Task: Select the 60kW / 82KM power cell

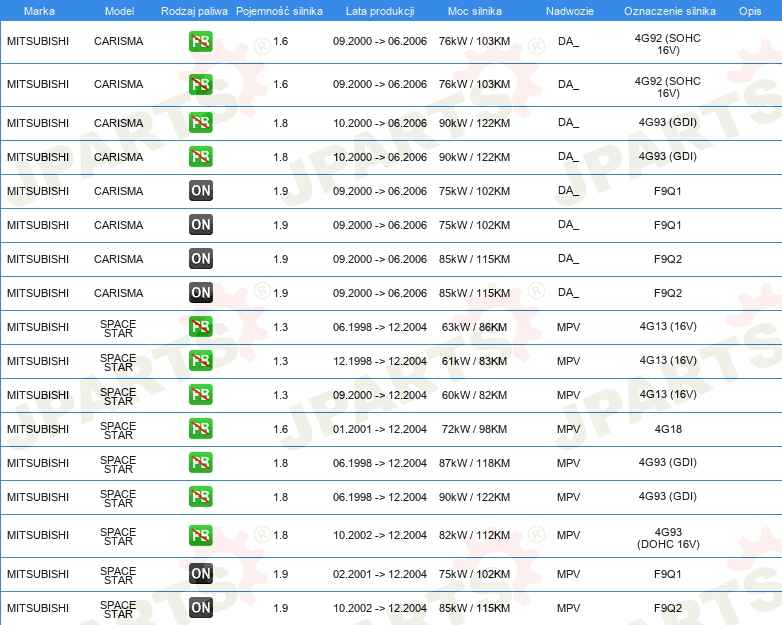Action: click(x=474, y=395)
